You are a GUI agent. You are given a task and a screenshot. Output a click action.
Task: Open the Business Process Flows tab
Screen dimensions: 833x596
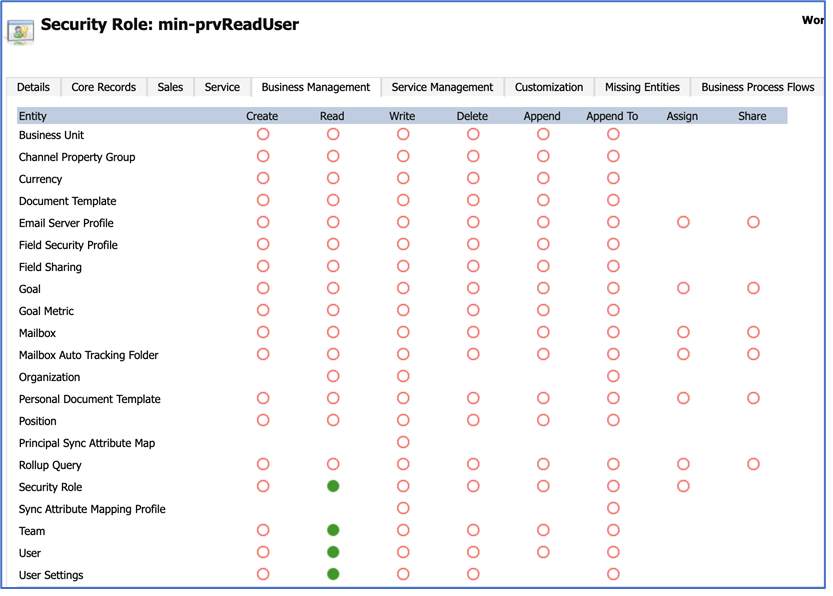tap(758, 87)
